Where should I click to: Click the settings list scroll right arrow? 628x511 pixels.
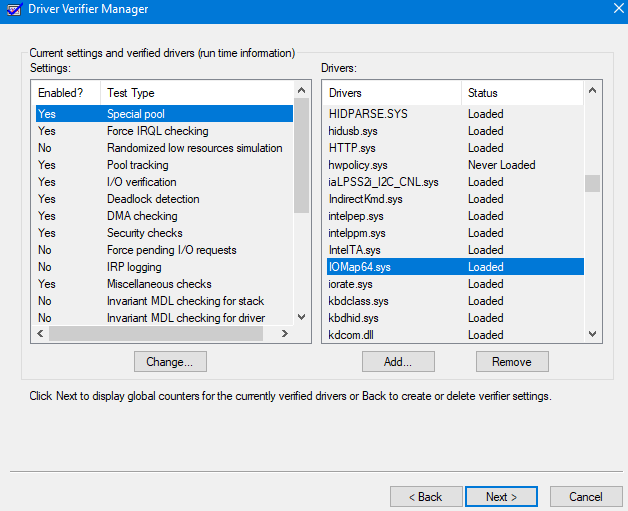point(285,334)
